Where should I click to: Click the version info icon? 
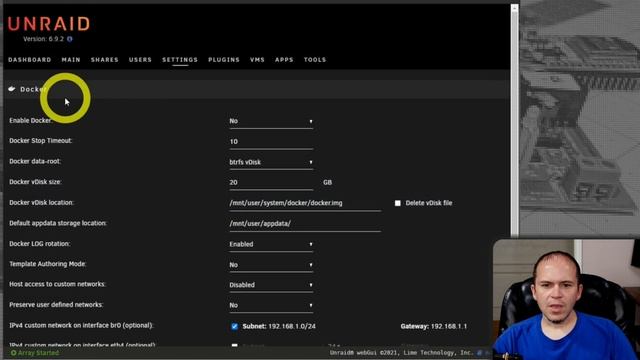70,39
